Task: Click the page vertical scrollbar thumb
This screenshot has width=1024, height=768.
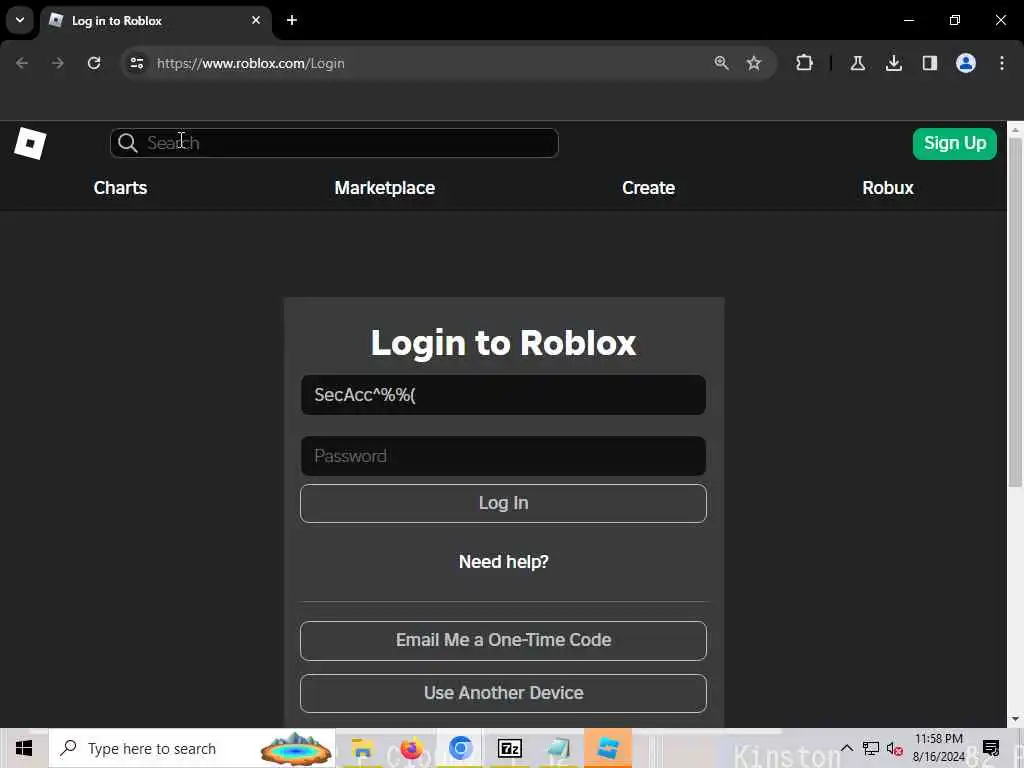Action: (1015, 312)
